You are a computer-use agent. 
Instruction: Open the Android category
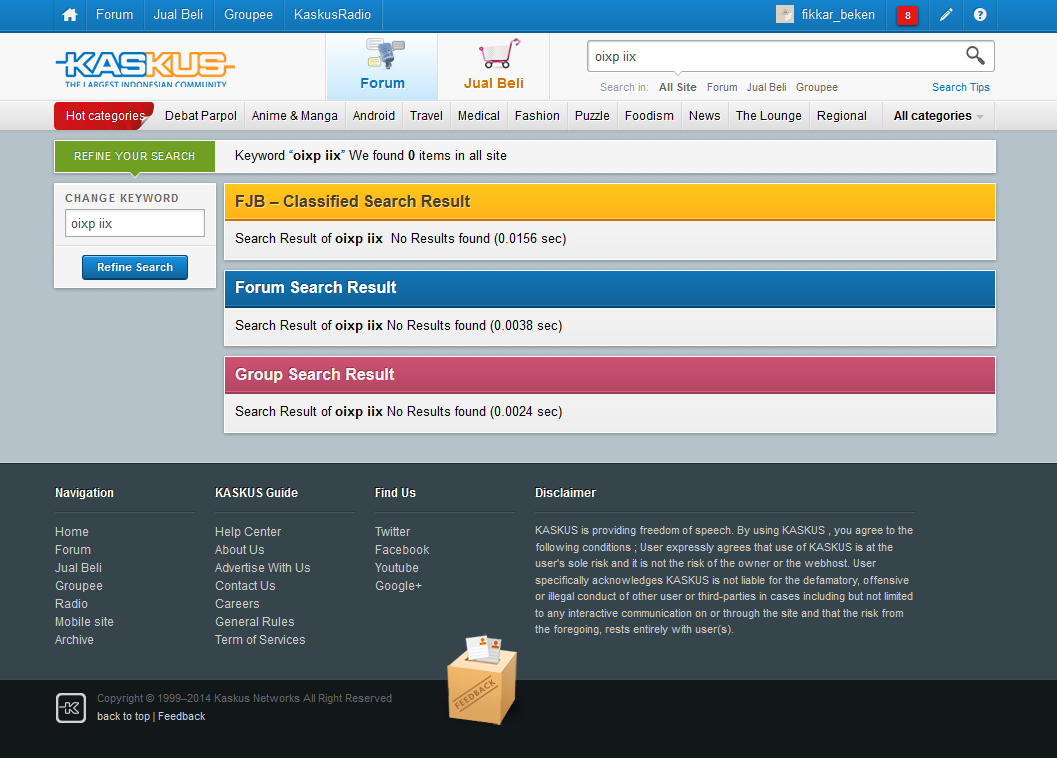pos(373,116)
